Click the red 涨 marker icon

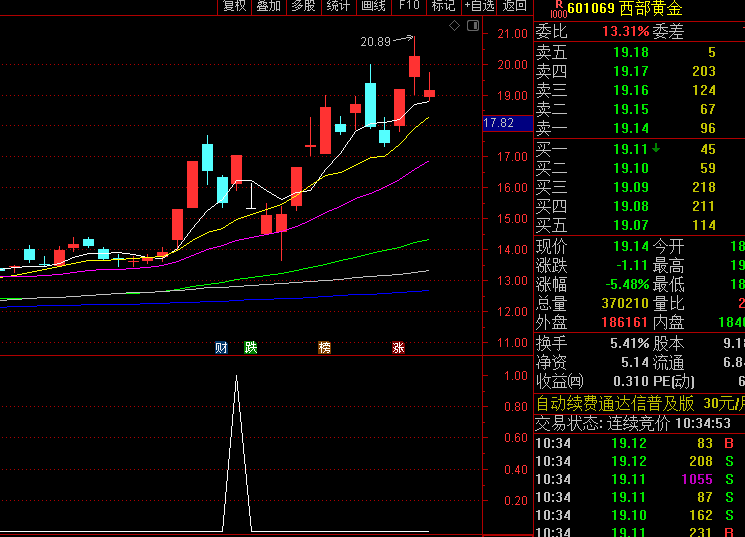[398, 348]
